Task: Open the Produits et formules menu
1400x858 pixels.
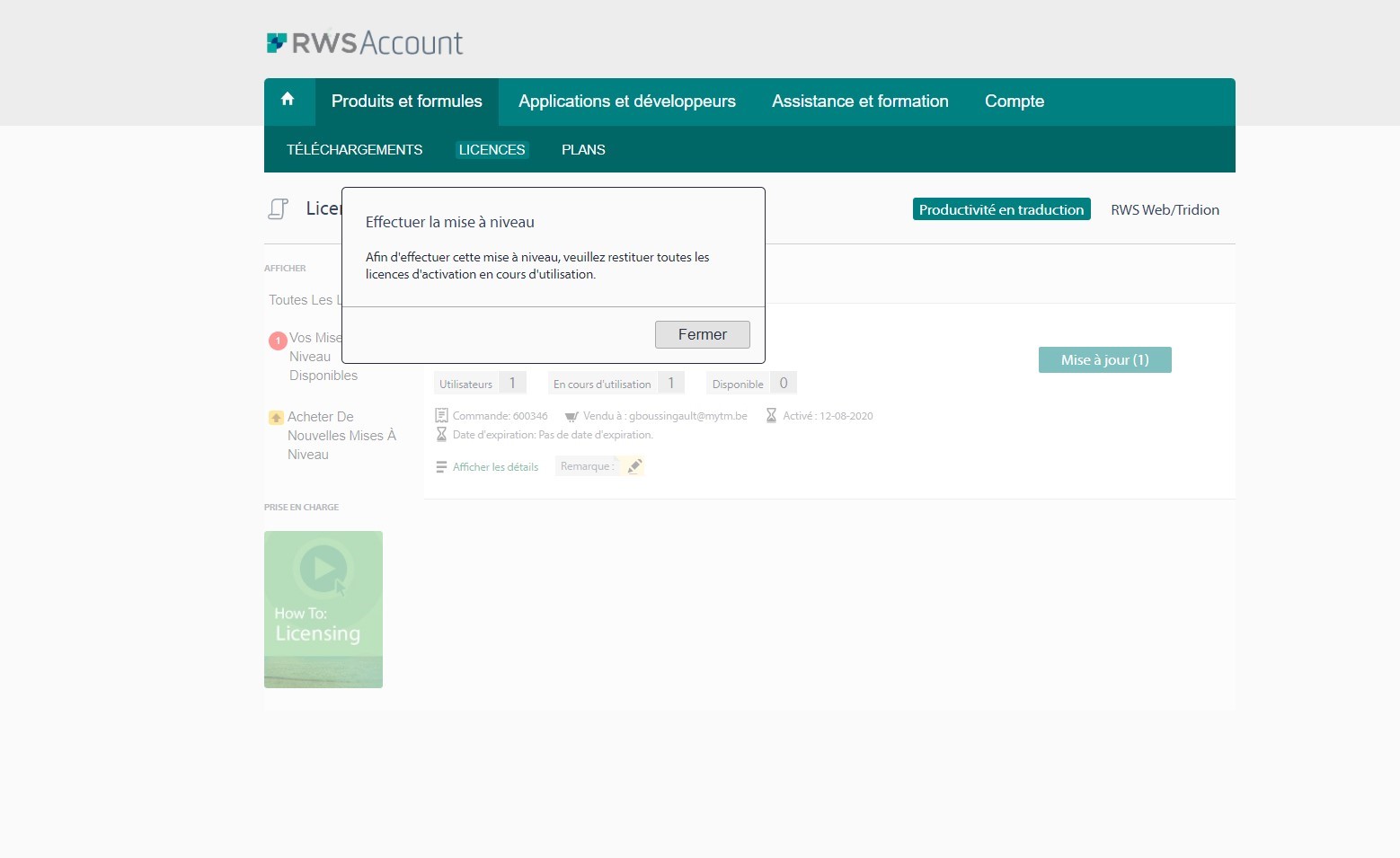Action: [x=406, y=101]
